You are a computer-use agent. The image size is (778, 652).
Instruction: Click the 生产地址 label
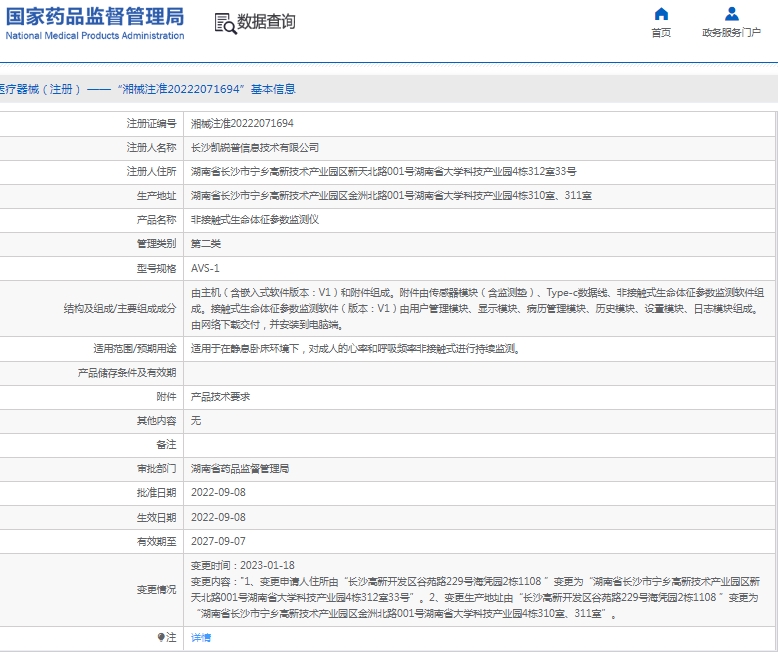156,196
